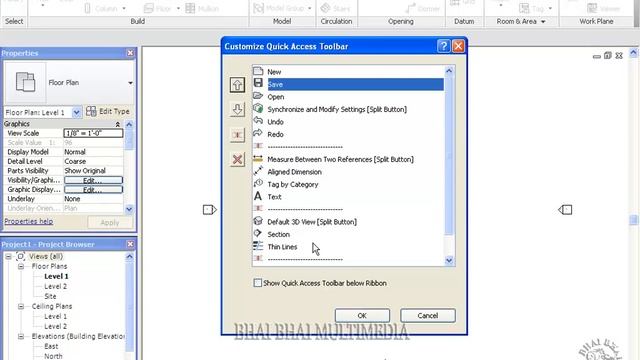Click the Display Model Normal value
Viewport: 640px width, 360px height.
[93, 152]
